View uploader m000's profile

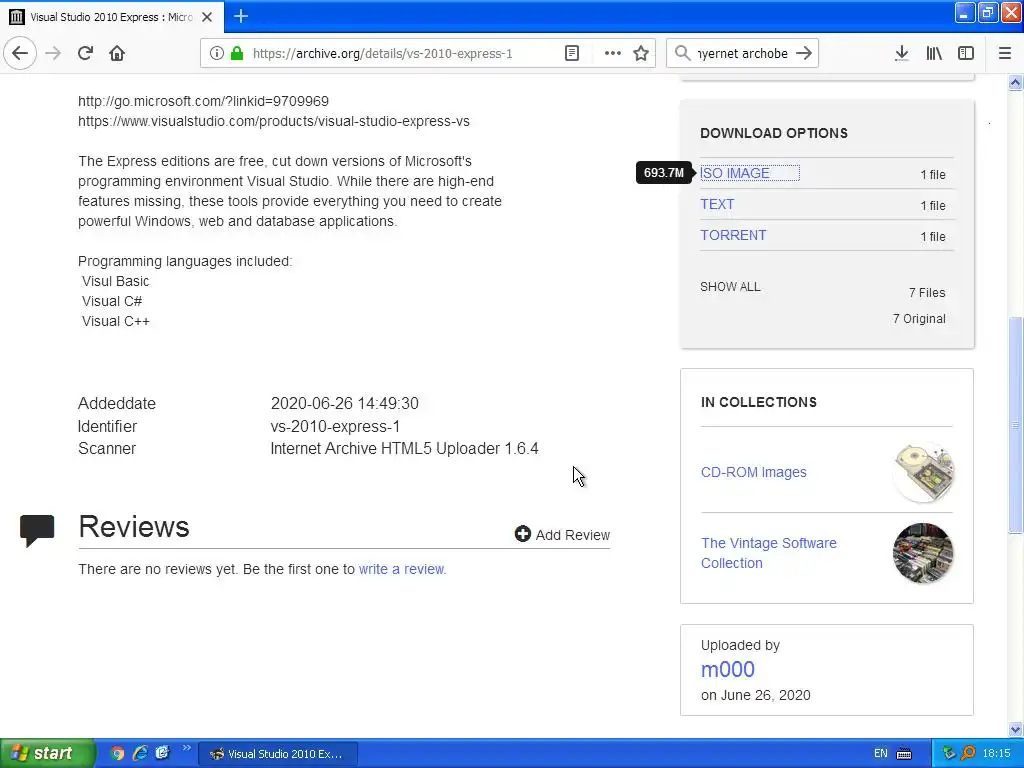click(728, 669)
